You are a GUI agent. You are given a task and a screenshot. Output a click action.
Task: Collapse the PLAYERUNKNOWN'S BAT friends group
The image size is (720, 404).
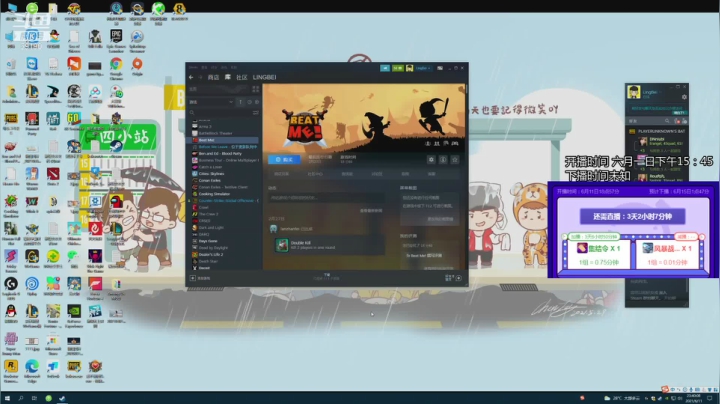click(x=658, y=131)
